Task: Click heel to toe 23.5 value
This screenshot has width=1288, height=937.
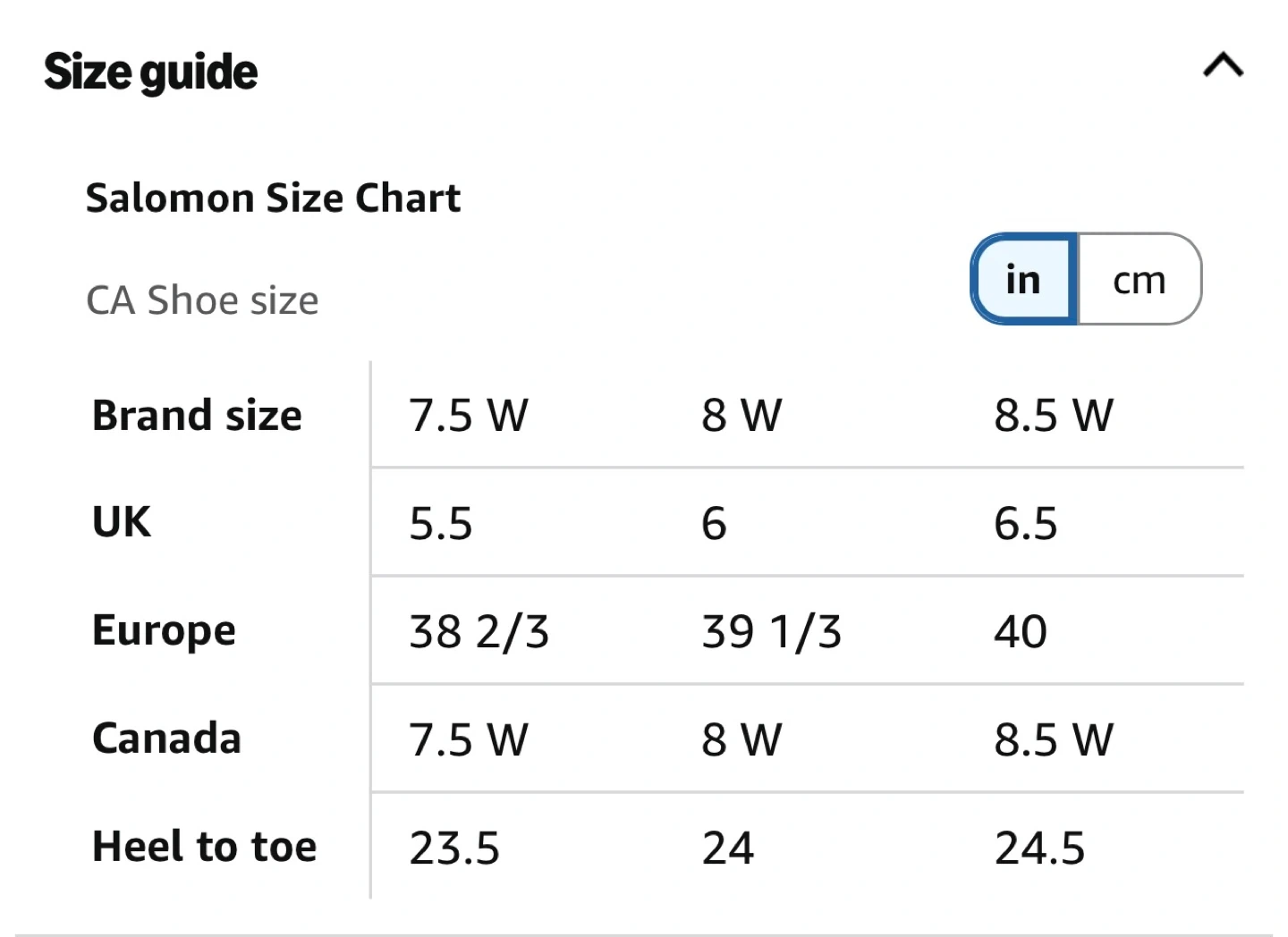Action: click(x=454, y=848)
